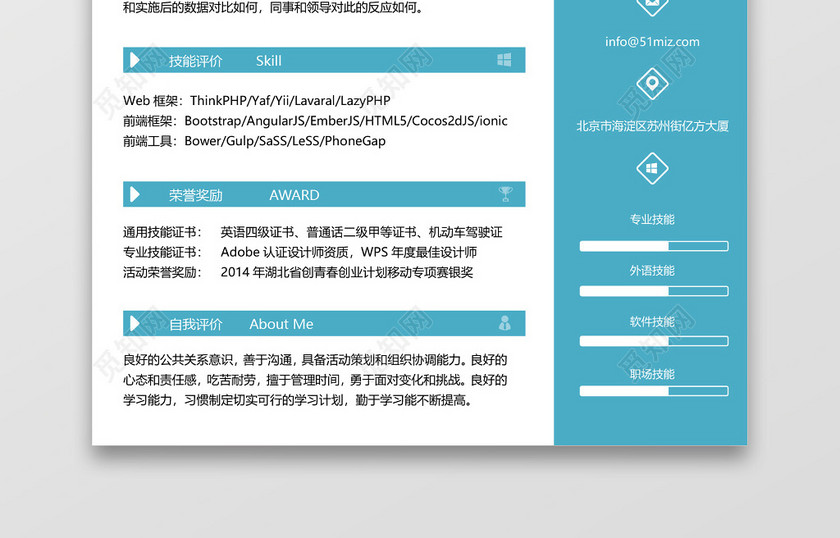Click the 职场技能 progress bar

coord(654,391)
